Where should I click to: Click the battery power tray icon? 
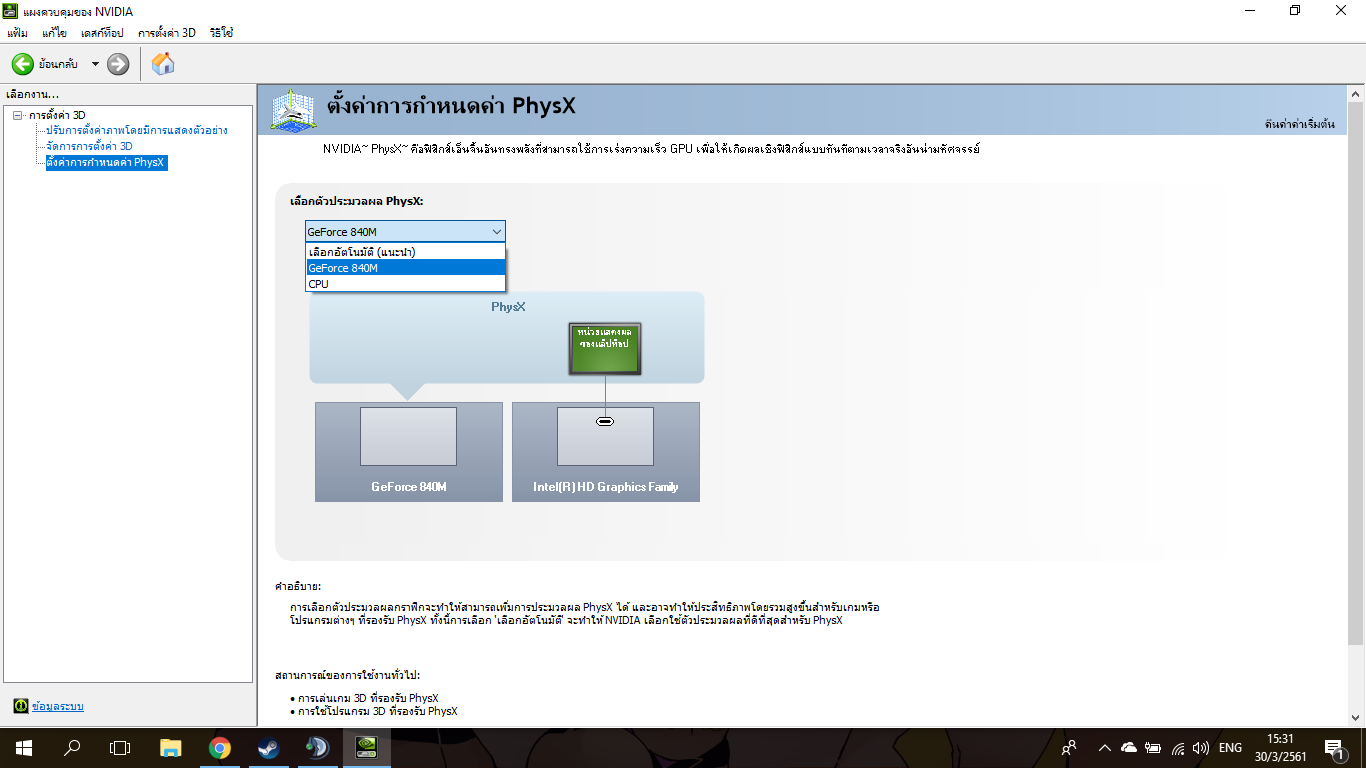point(1153,747)
